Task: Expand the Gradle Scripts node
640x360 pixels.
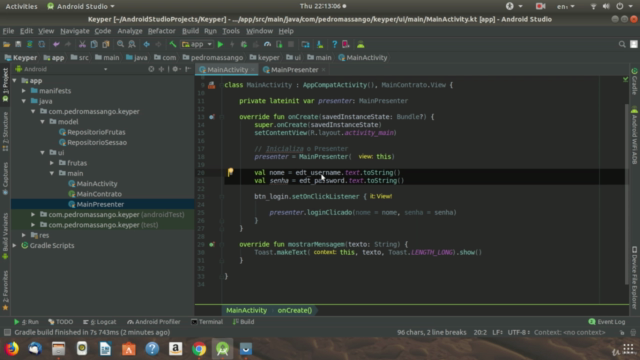Action: point(15,245)
